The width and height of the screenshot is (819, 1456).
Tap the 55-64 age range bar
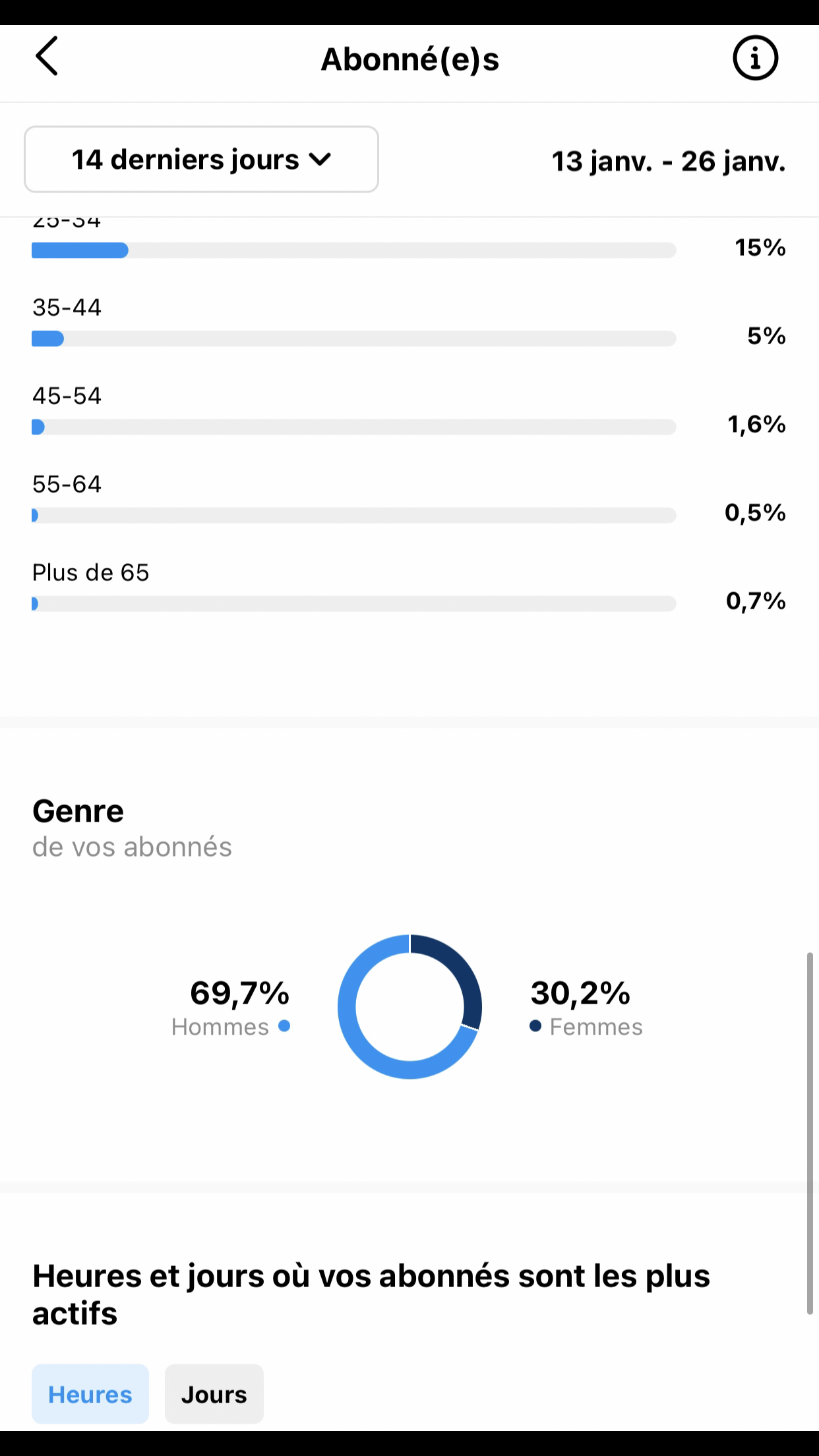[353, 516]
